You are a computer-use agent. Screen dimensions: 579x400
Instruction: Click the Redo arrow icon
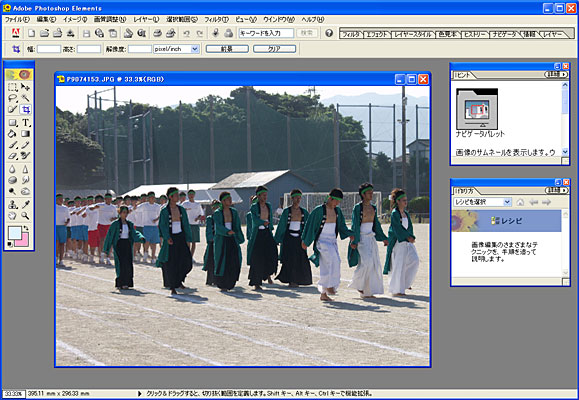(200, 34)
